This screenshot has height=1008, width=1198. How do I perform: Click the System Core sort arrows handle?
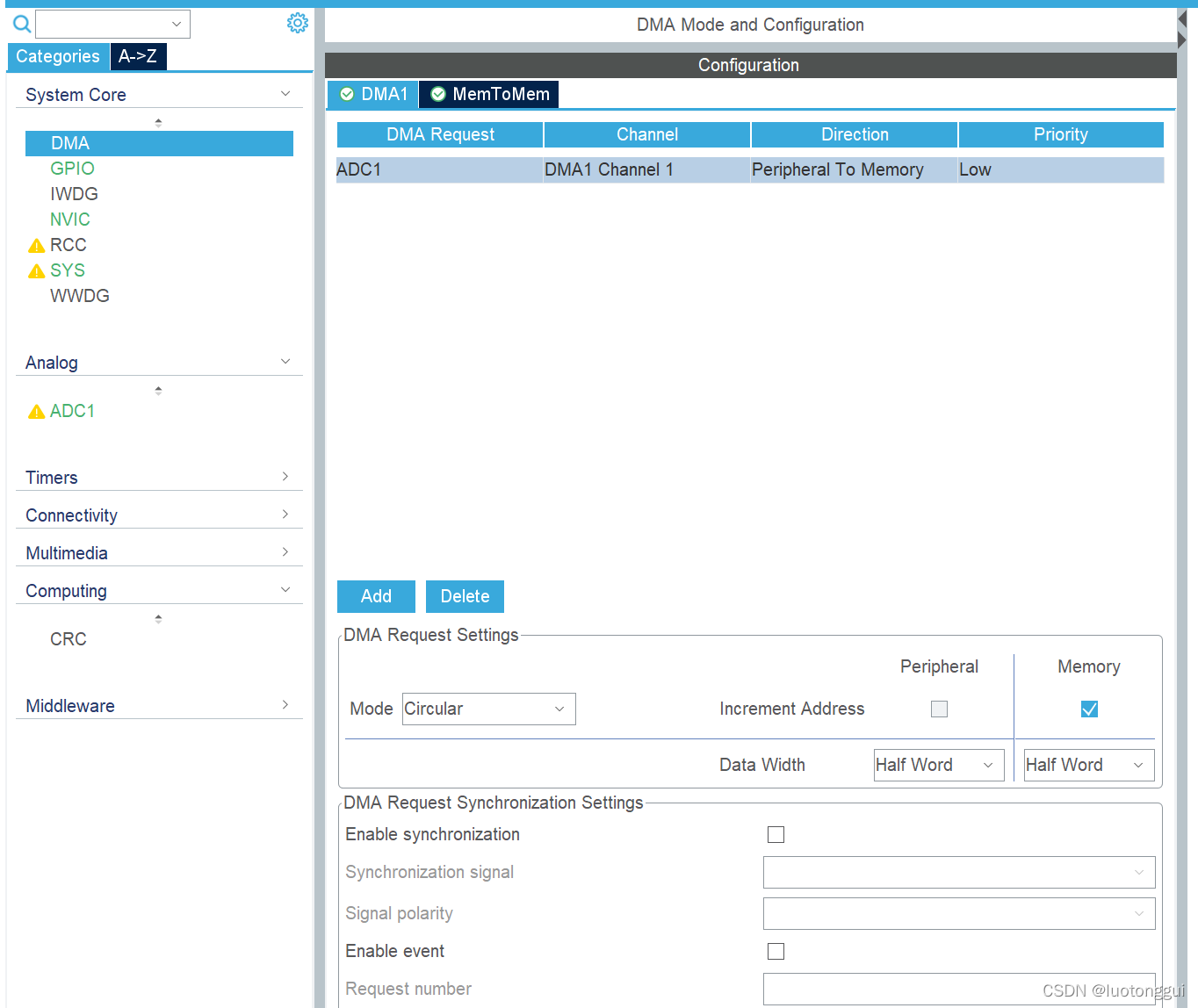click(158, 122)
